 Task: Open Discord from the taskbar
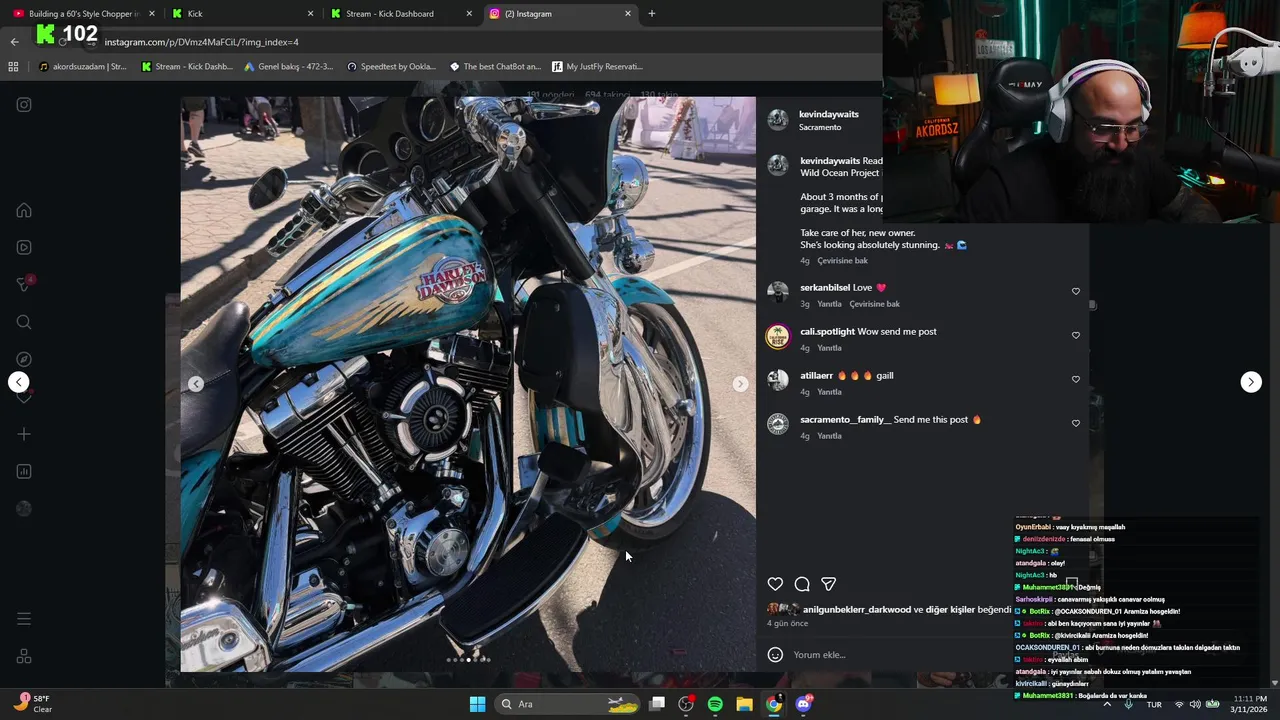[803, 704]
